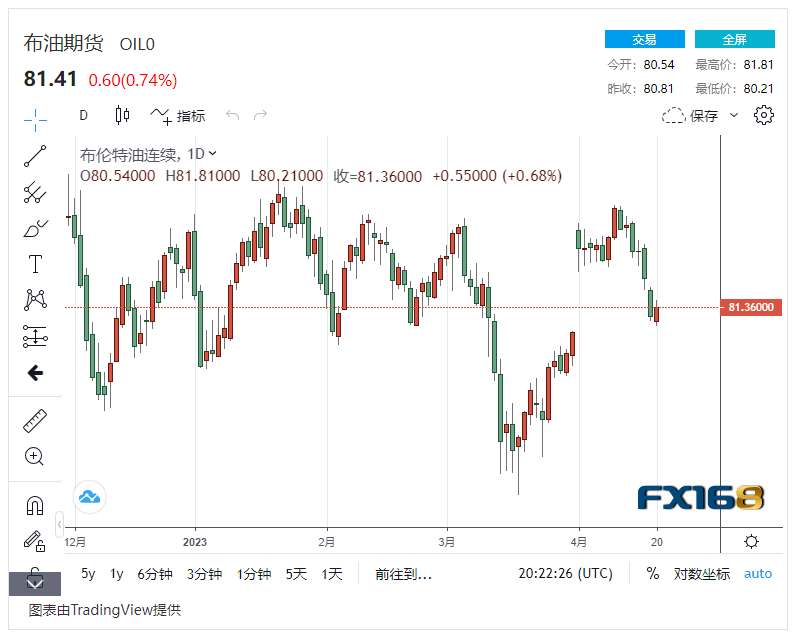This screenshot has height=634, width=797.
Task: Toggle the percent scale mode
Action: 653,574
